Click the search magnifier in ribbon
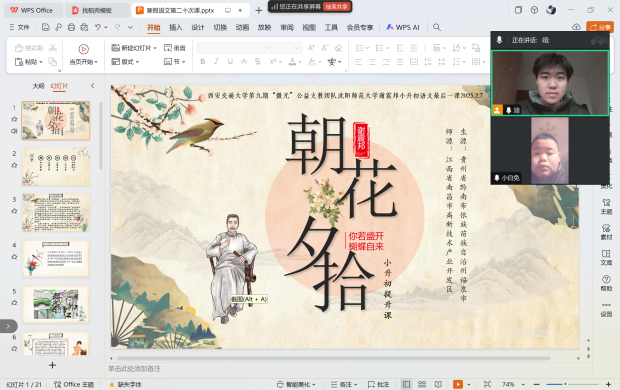 pos(437,27)
